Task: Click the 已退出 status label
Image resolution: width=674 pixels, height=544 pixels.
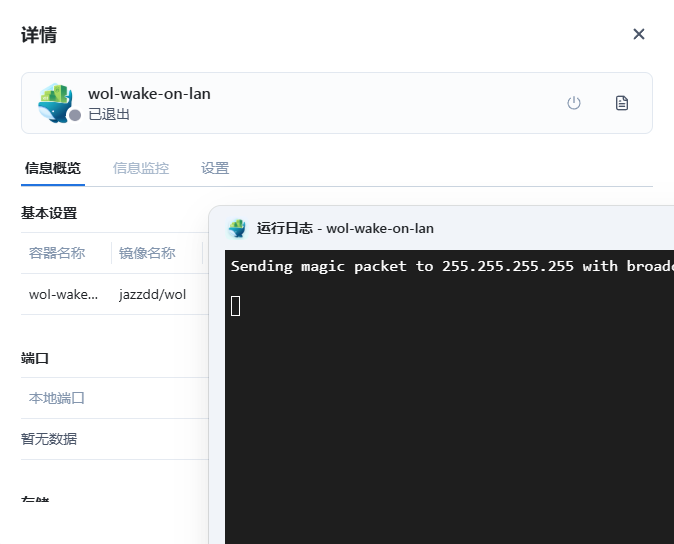Action: click(x=109, y=114)
